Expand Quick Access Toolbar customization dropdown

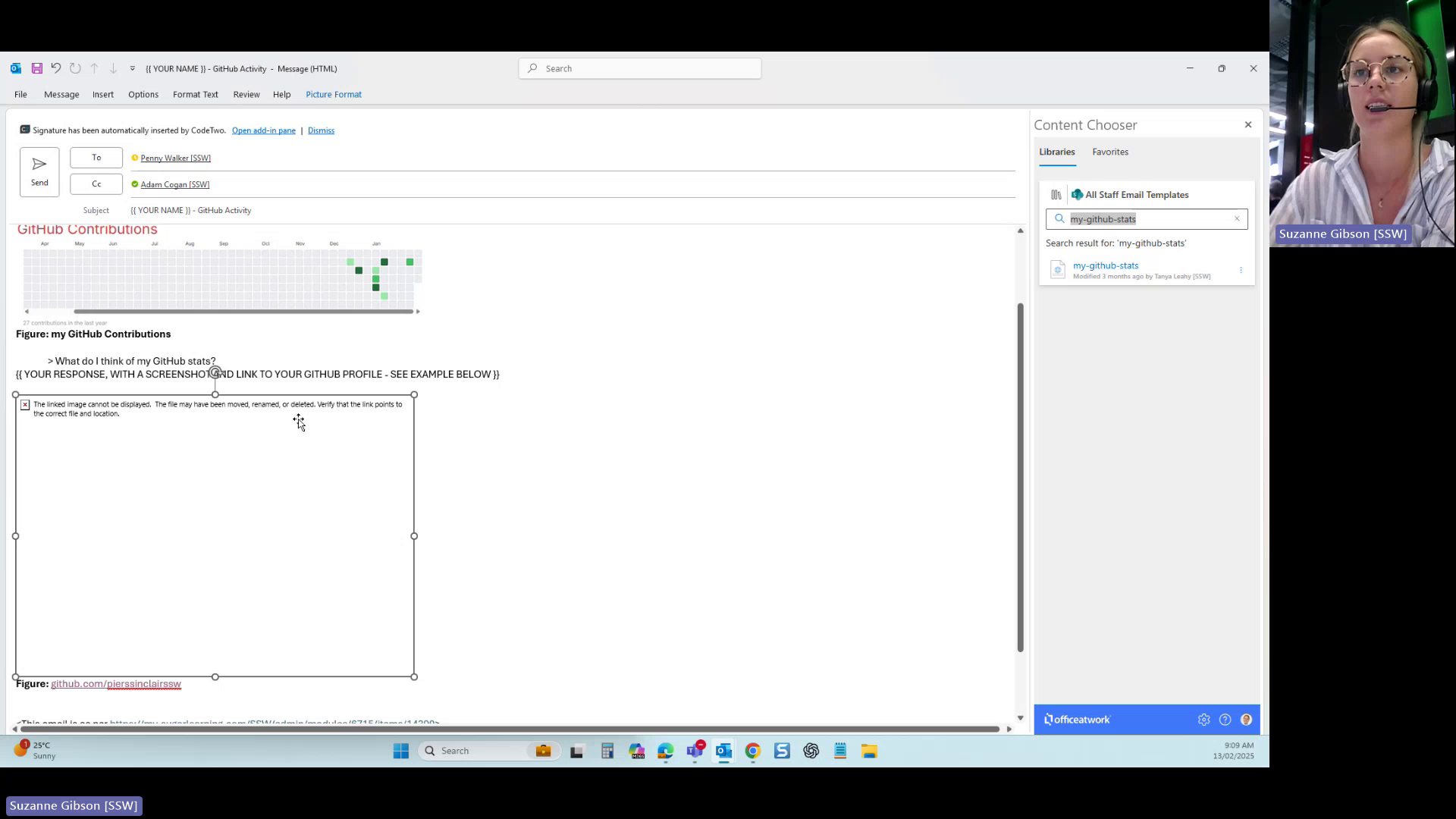(x=132, y=68)
